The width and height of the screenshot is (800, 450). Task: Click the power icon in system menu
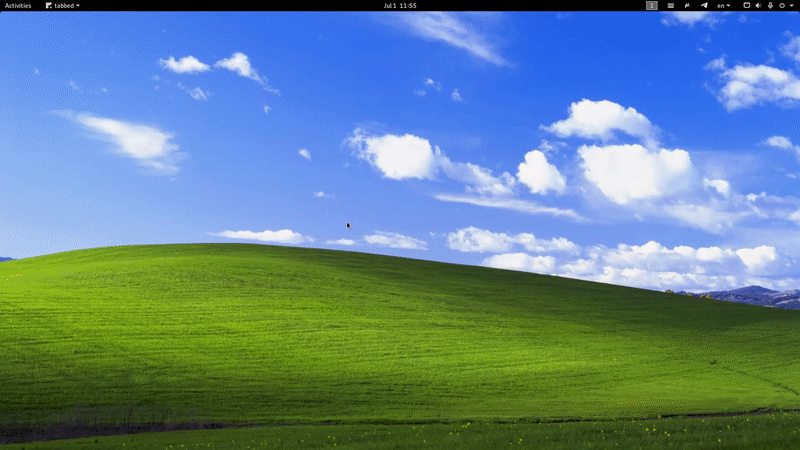coord(782,6)
